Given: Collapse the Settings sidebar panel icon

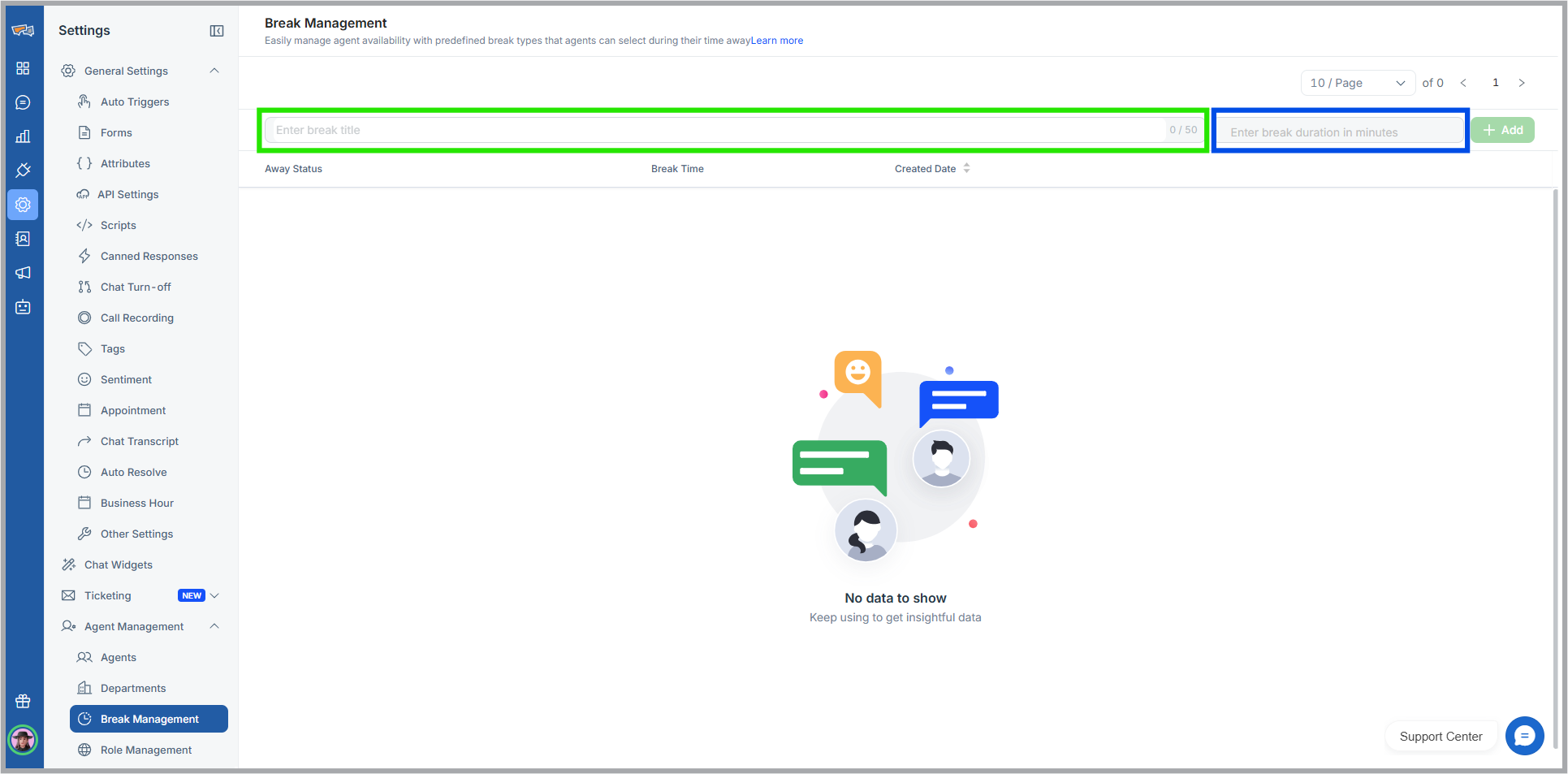Looking at the screenshot, I should coord(217,31).
